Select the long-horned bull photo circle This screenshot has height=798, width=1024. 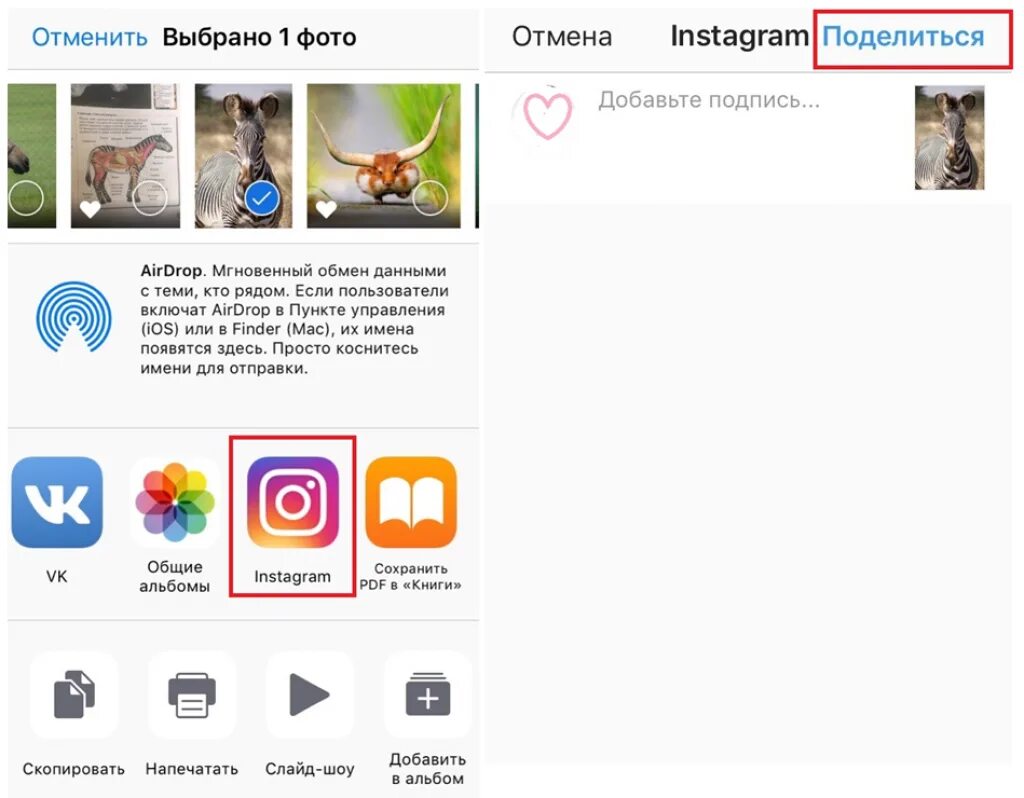point(430,199)
